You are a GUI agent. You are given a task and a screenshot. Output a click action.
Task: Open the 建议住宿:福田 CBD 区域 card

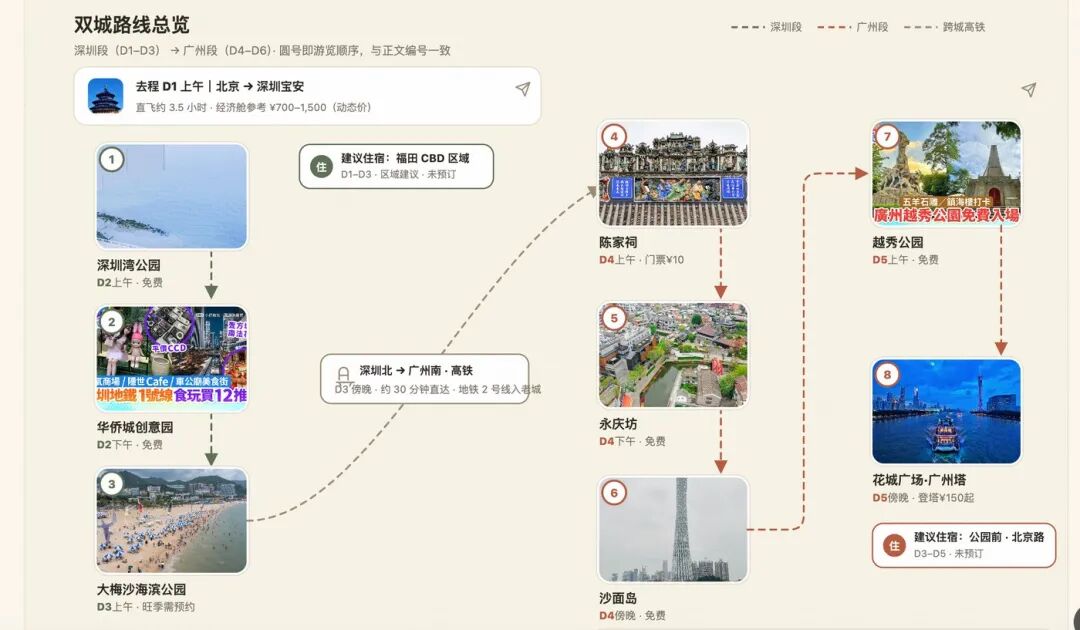396,166
